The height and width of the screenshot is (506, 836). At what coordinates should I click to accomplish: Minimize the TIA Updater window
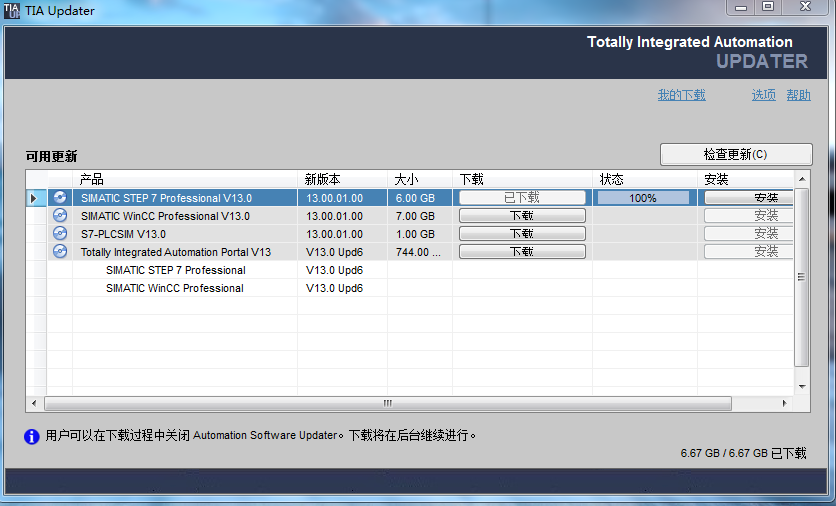[x=741, y=7]
